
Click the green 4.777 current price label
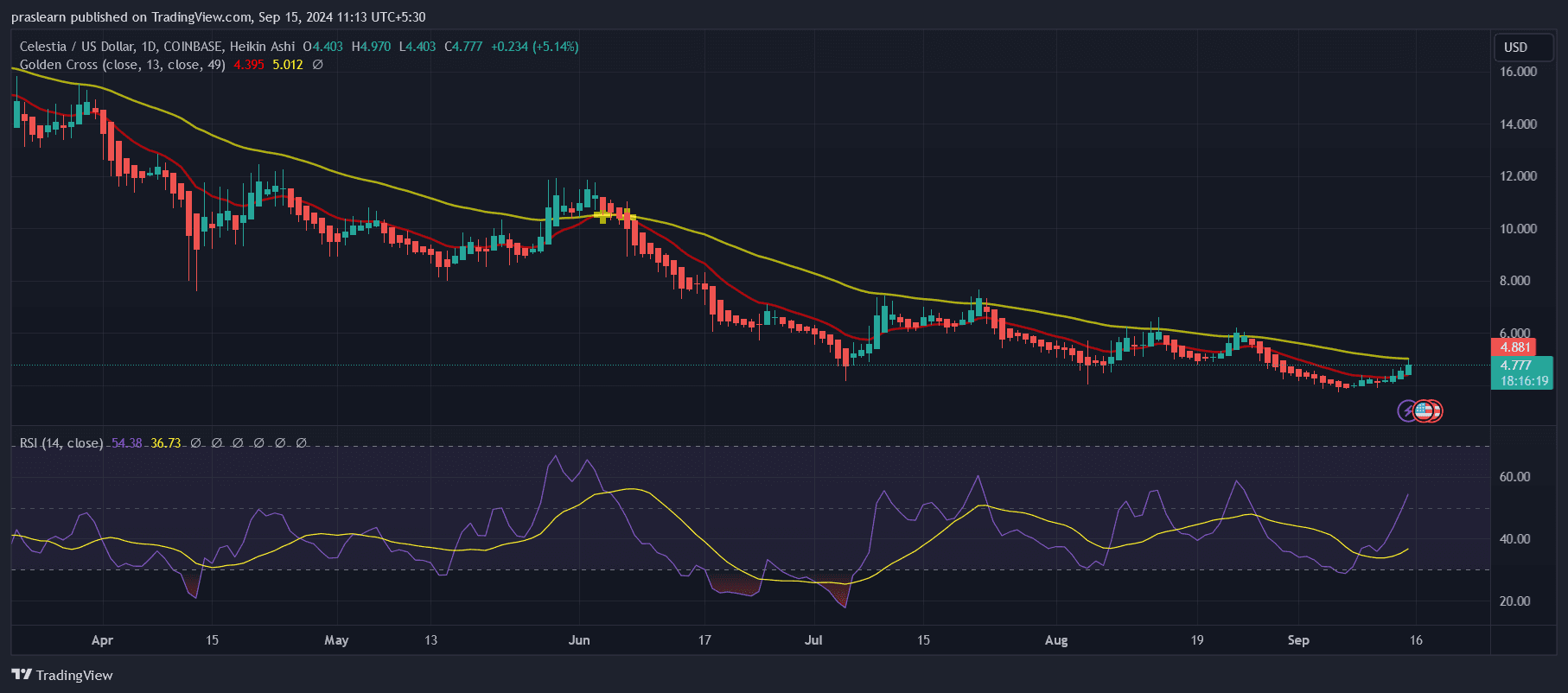coord(1517,366)
